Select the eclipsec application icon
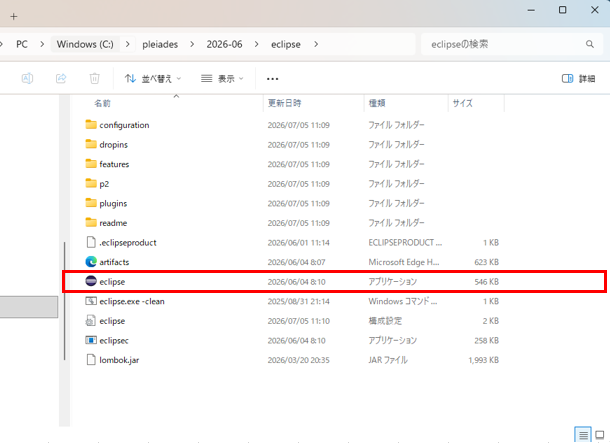The image size is (610, 443). pos(91,340)
